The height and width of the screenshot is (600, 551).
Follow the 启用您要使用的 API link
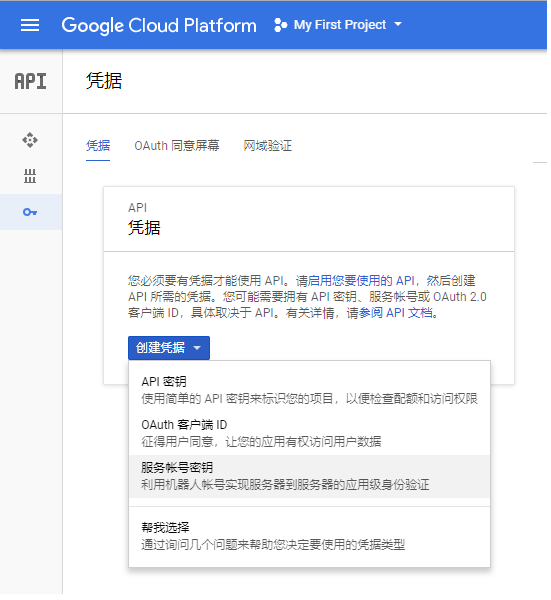[361, 280]
